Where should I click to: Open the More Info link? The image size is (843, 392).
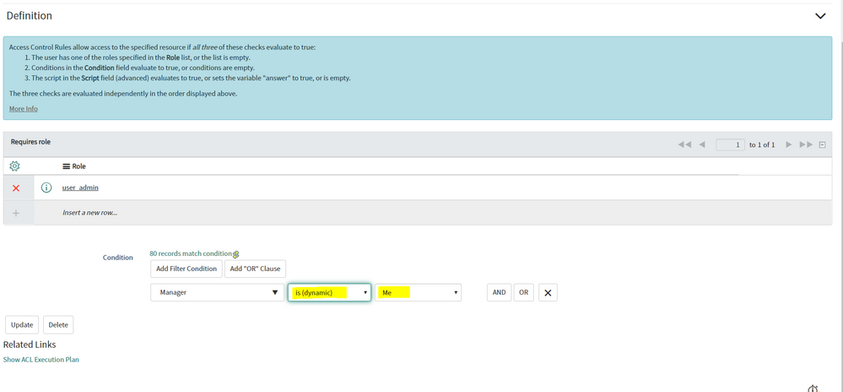point(23,109)
